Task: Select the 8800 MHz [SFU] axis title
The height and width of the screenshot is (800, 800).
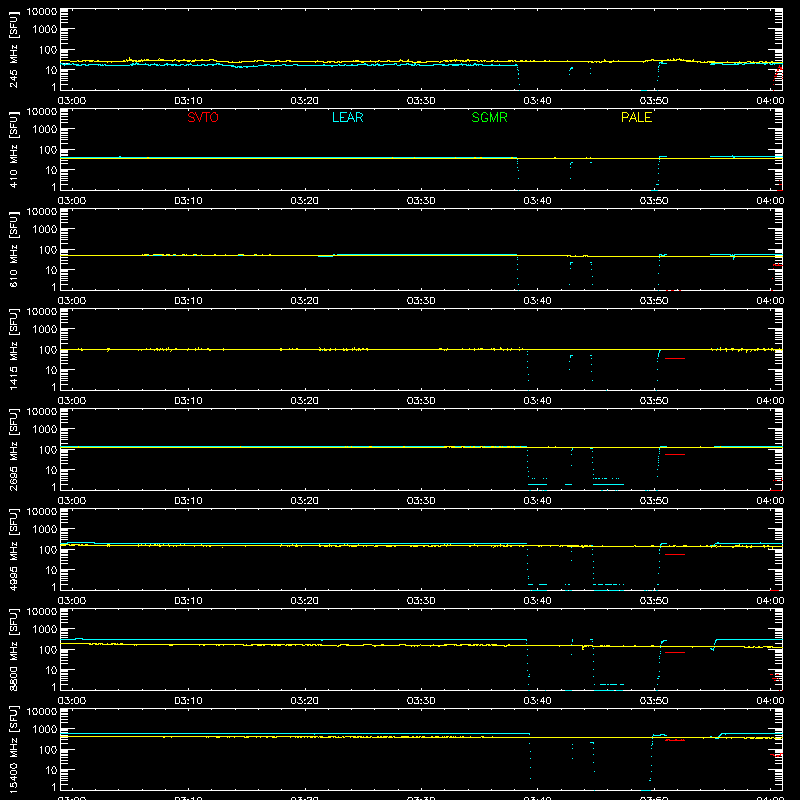Action: [x=14, y=650]
